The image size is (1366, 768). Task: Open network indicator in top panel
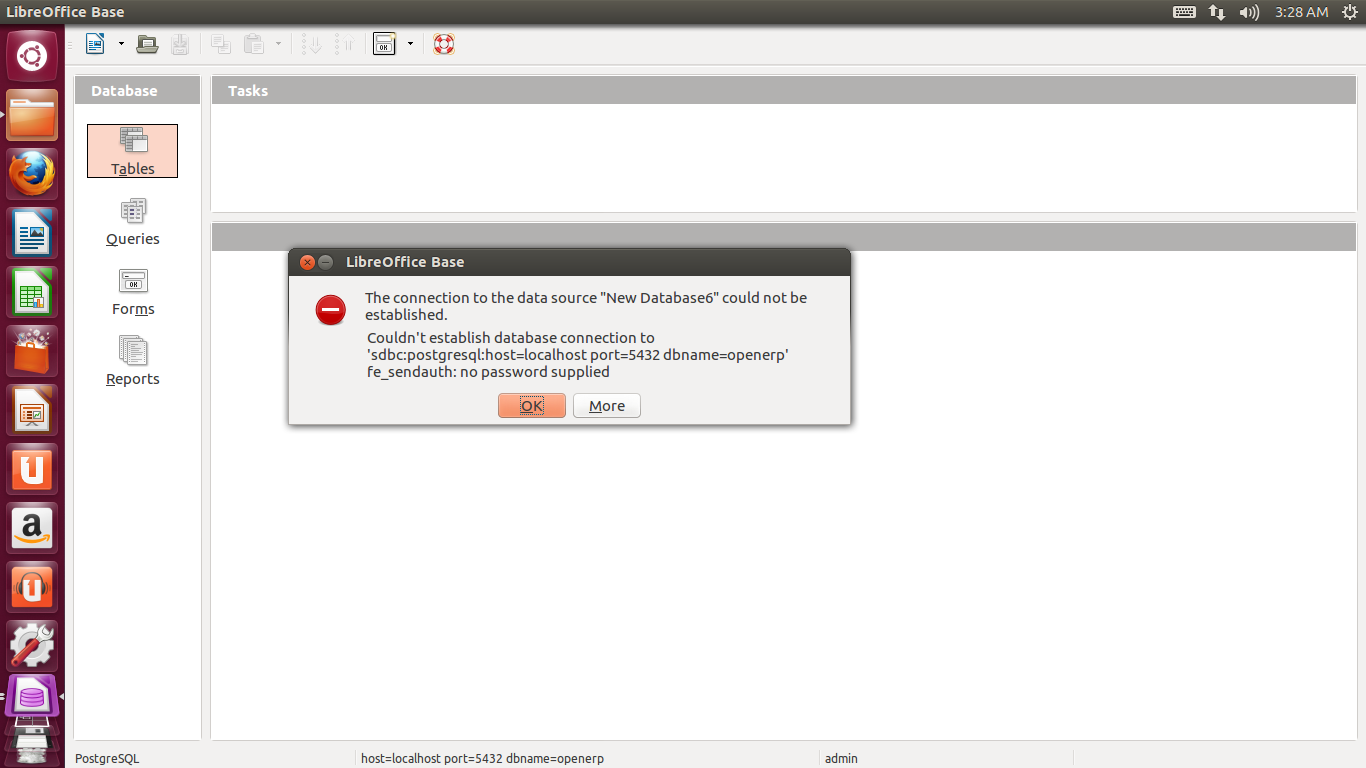point(1217,12)
